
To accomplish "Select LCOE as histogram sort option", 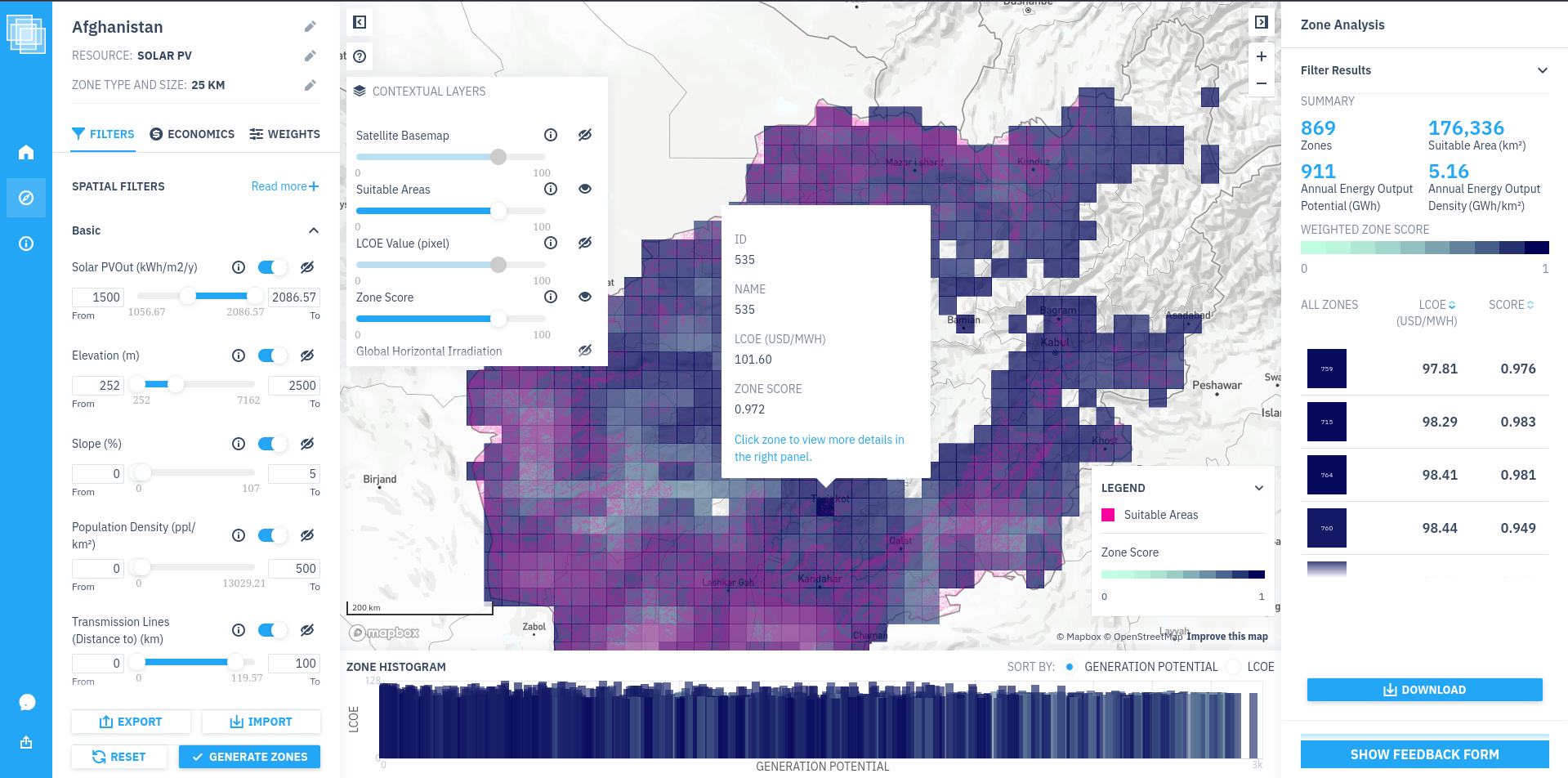I will coord(1234,667).
